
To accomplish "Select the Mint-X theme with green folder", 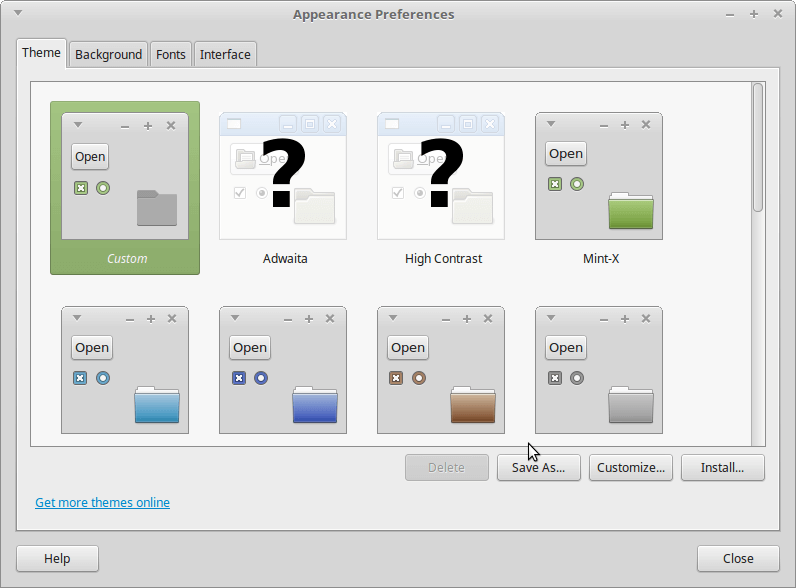I will [599, 188].
